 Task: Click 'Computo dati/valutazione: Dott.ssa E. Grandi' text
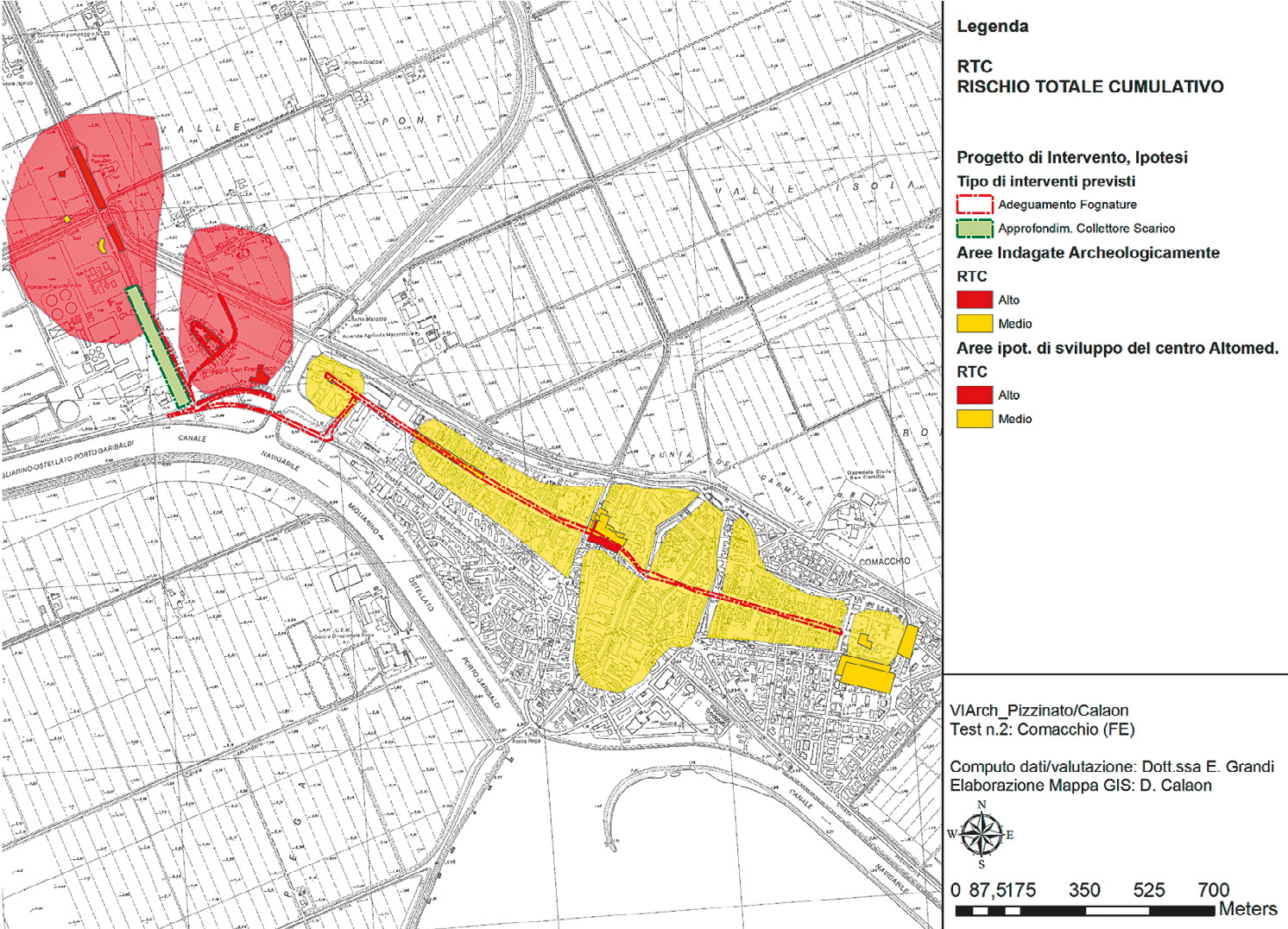pyautogui.click(x=1112, y=767)
